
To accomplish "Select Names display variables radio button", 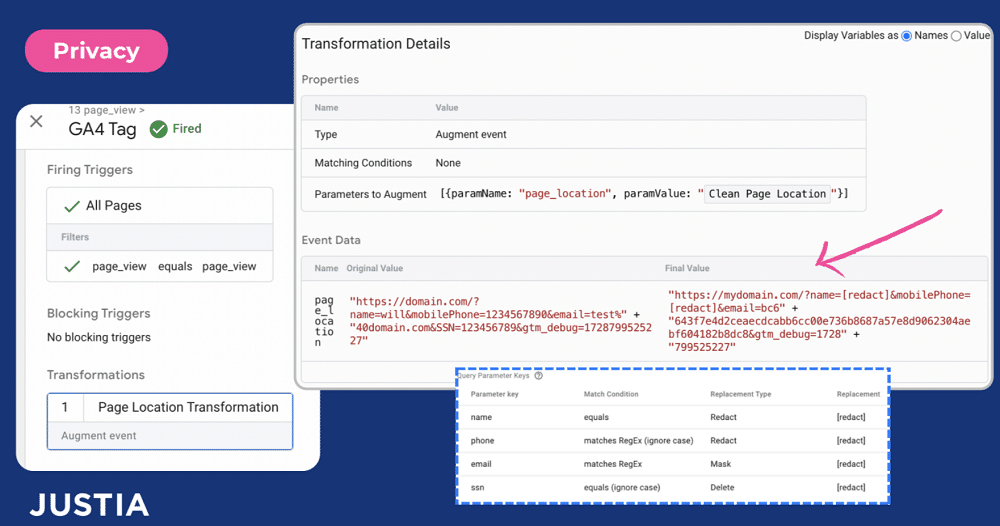I will pos(906,36).
